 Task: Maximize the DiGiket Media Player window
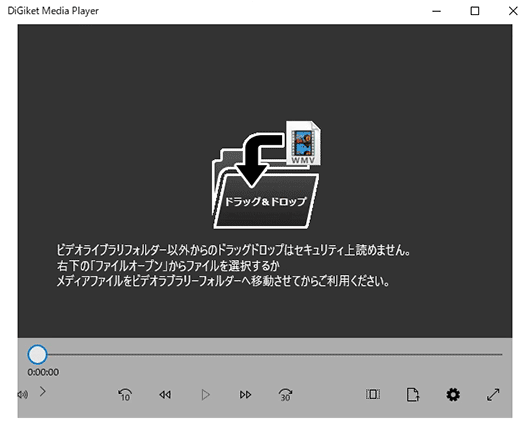(x=475, y=11)
